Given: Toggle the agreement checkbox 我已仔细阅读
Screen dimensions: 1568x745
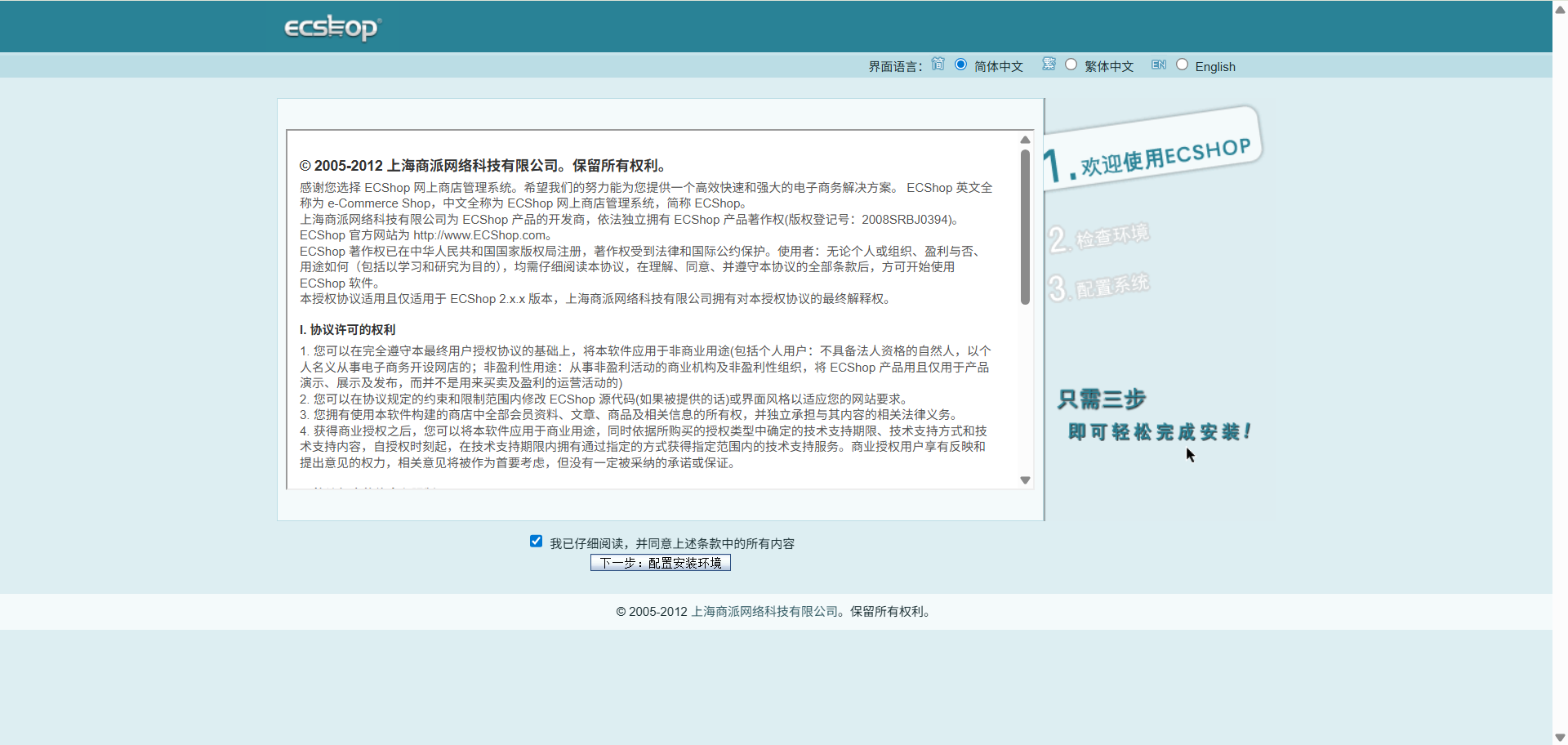Looking at the screenshot, I should (536, 541).
